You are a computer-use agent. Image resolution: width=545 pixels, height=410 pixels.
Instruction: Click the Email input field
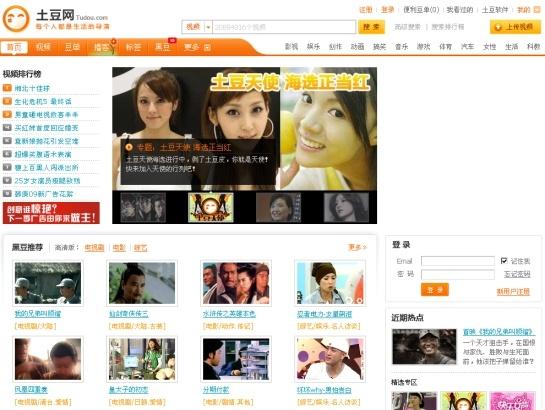point(458,261)
